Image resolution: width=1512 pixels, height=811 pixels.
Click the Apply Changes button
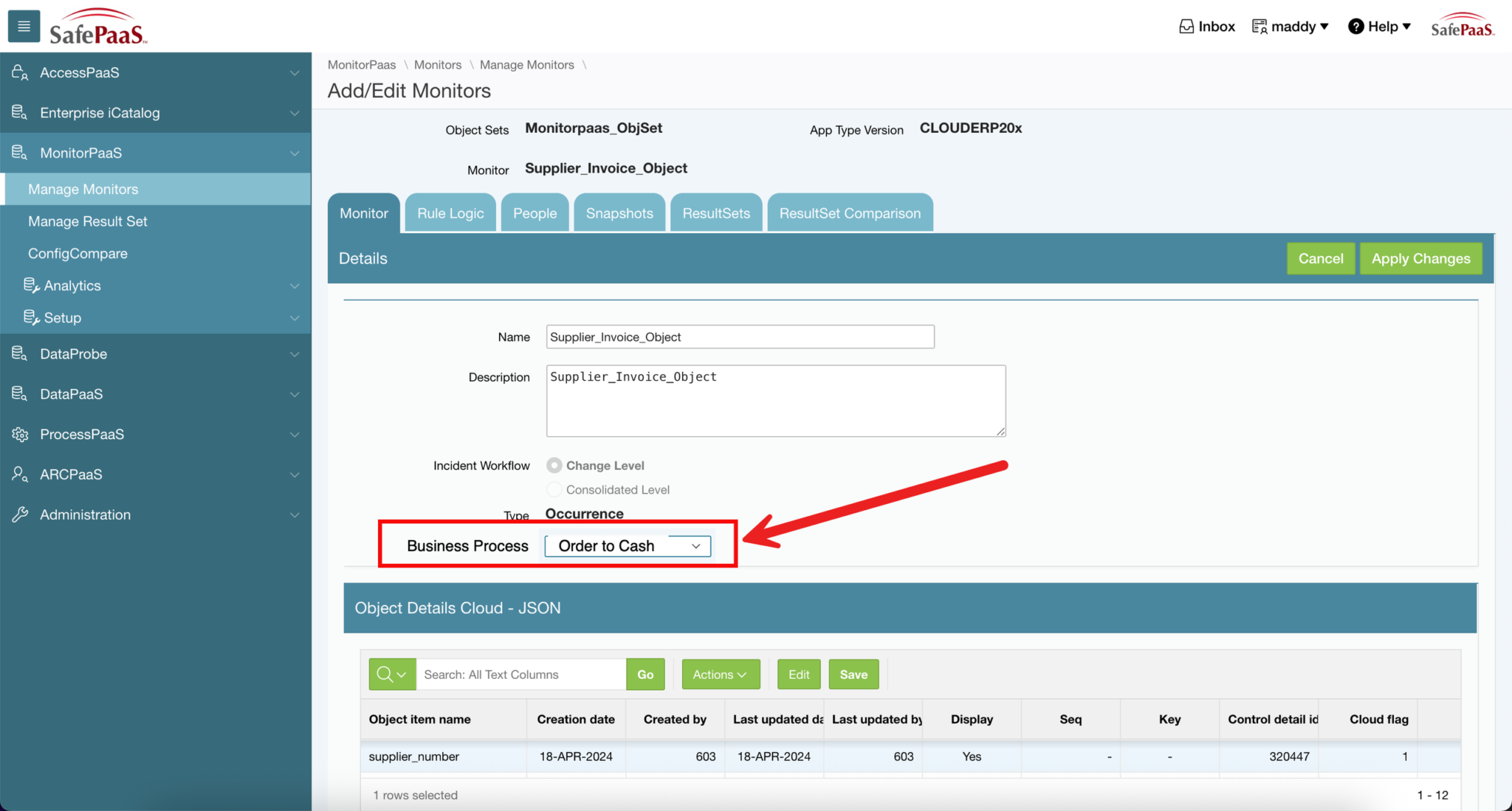pos(1420,258)
